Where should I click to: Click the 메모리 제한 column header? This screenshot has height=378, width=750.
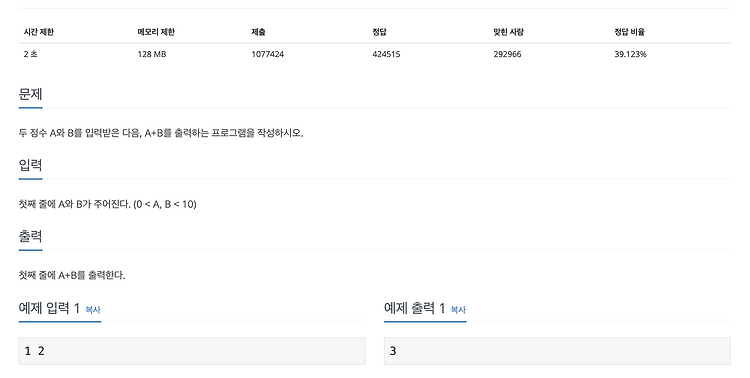[x=156, y=32]
